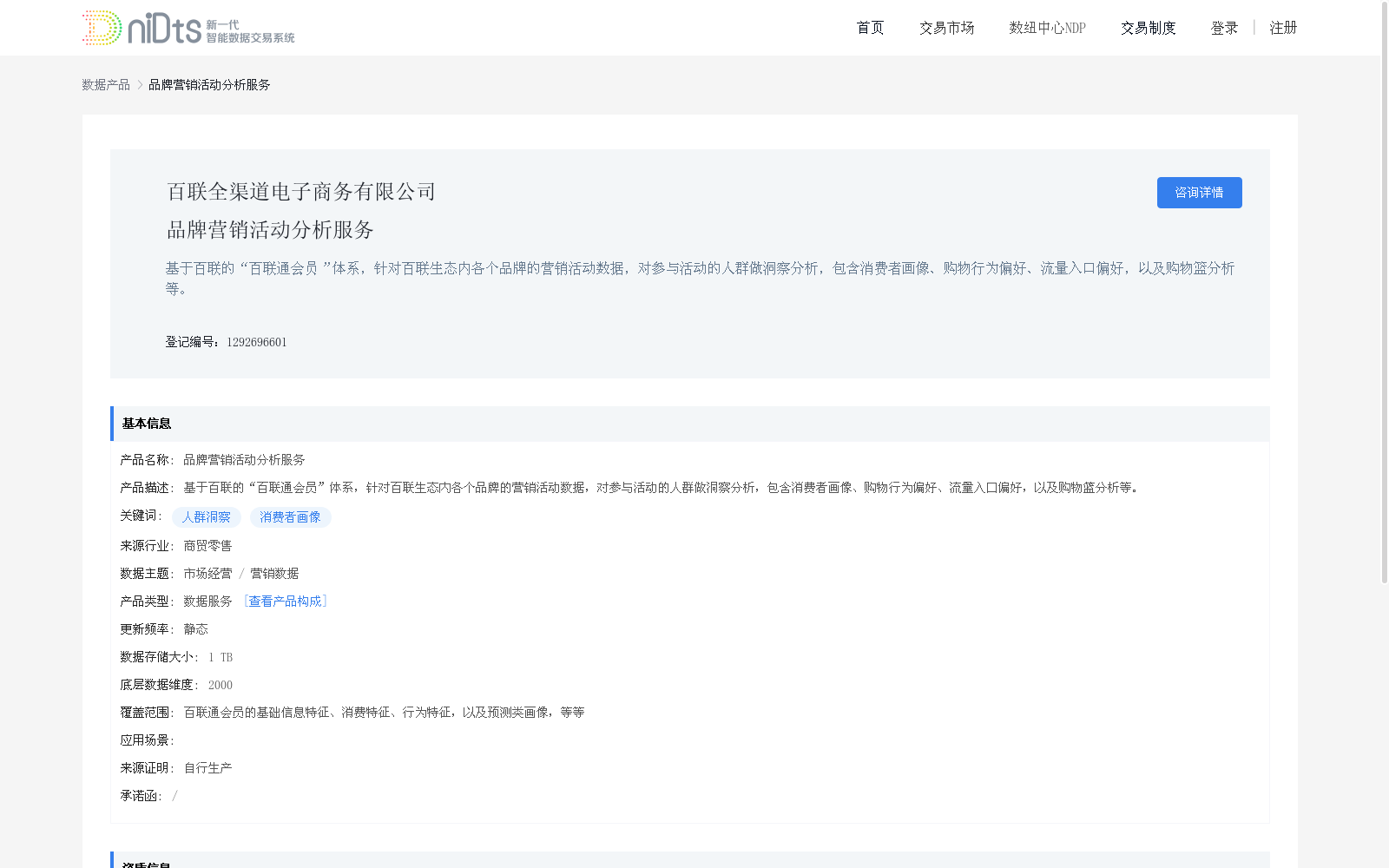Select the 消费者画像 keyword tag
Viewport: 1389px width, 868px height.
point(290,517)
